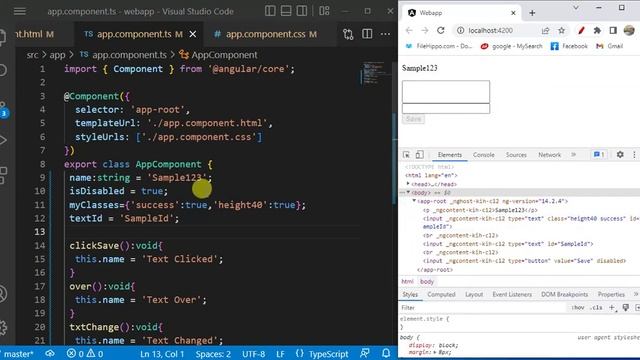Open editor More Actions ellipsis
The image size is (640, 360).
385,34
